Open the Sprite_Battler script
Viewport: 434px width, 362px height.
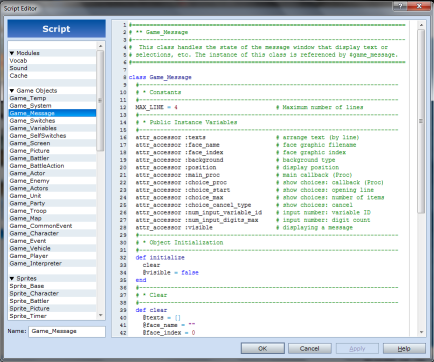[52, 301]
